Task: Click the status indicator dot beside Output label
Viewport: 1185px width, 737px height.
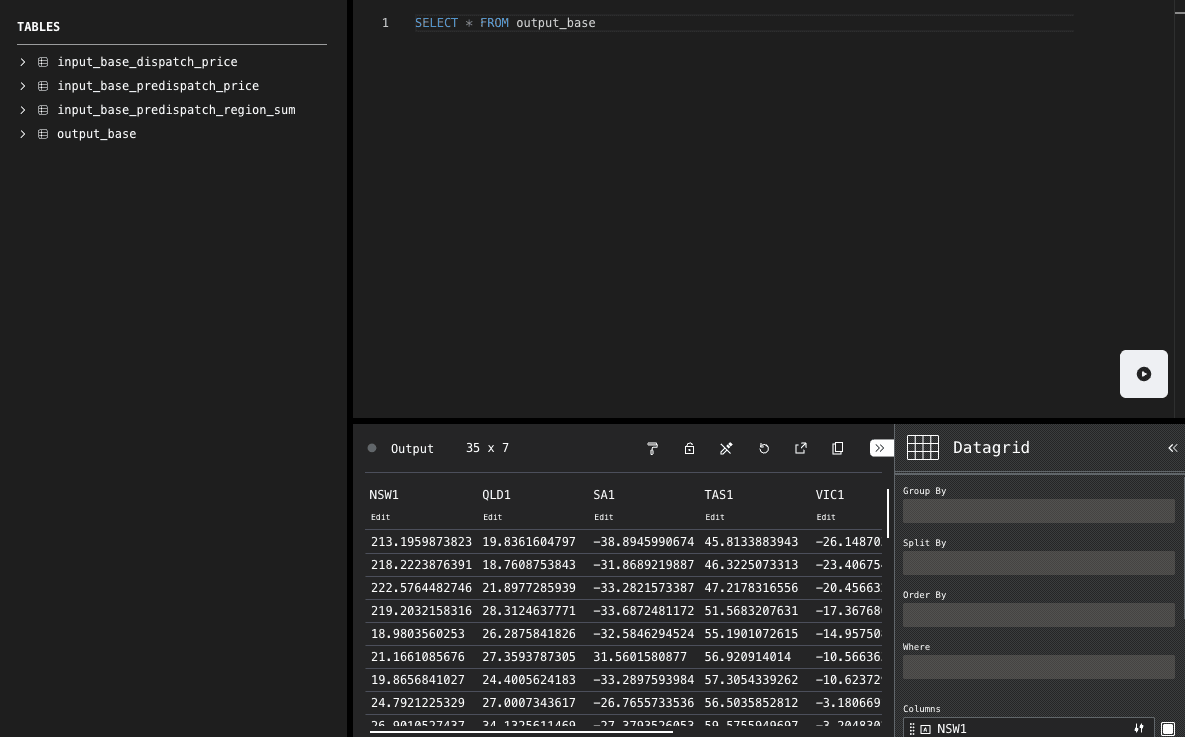Action: pos(371,448)
